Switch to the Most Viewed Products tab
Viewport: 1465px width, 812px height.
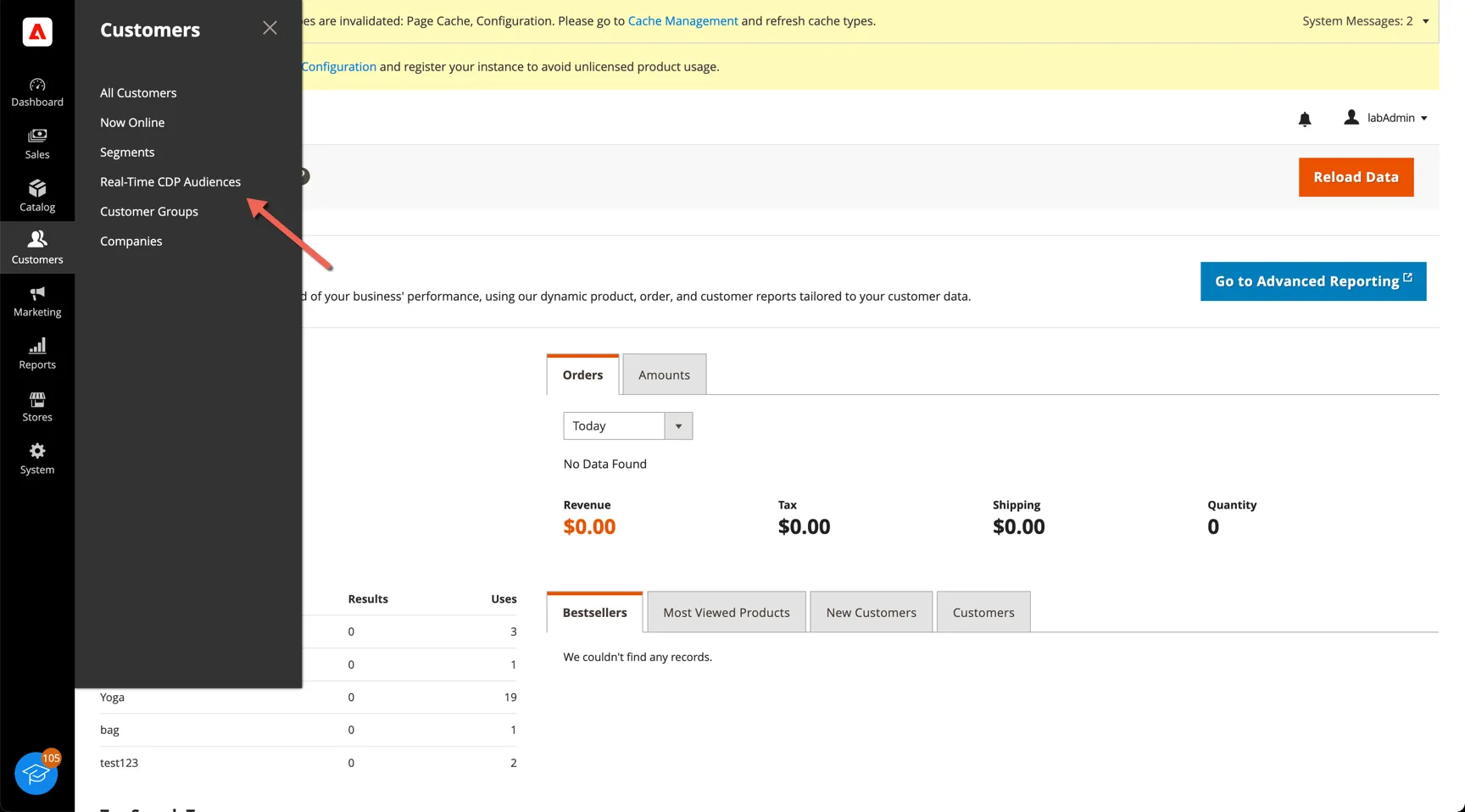click(727, 612)
